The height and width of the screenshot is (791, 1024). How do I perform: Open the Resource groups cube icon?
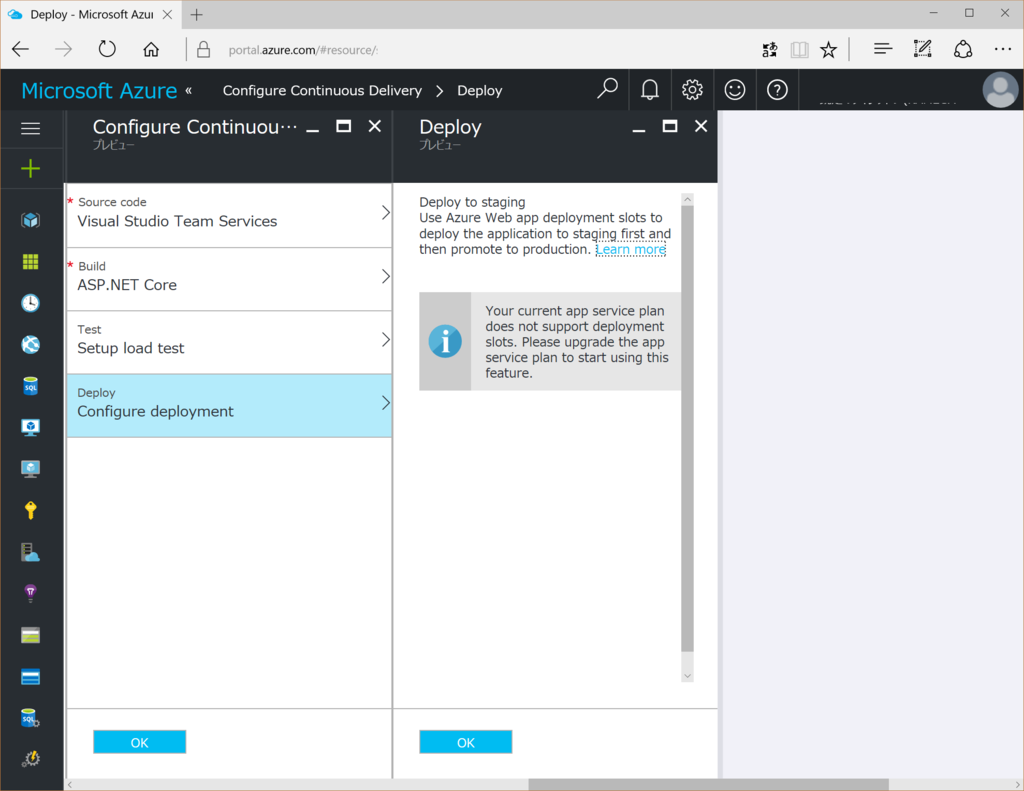pyautogui.click(x=31, y=220)
